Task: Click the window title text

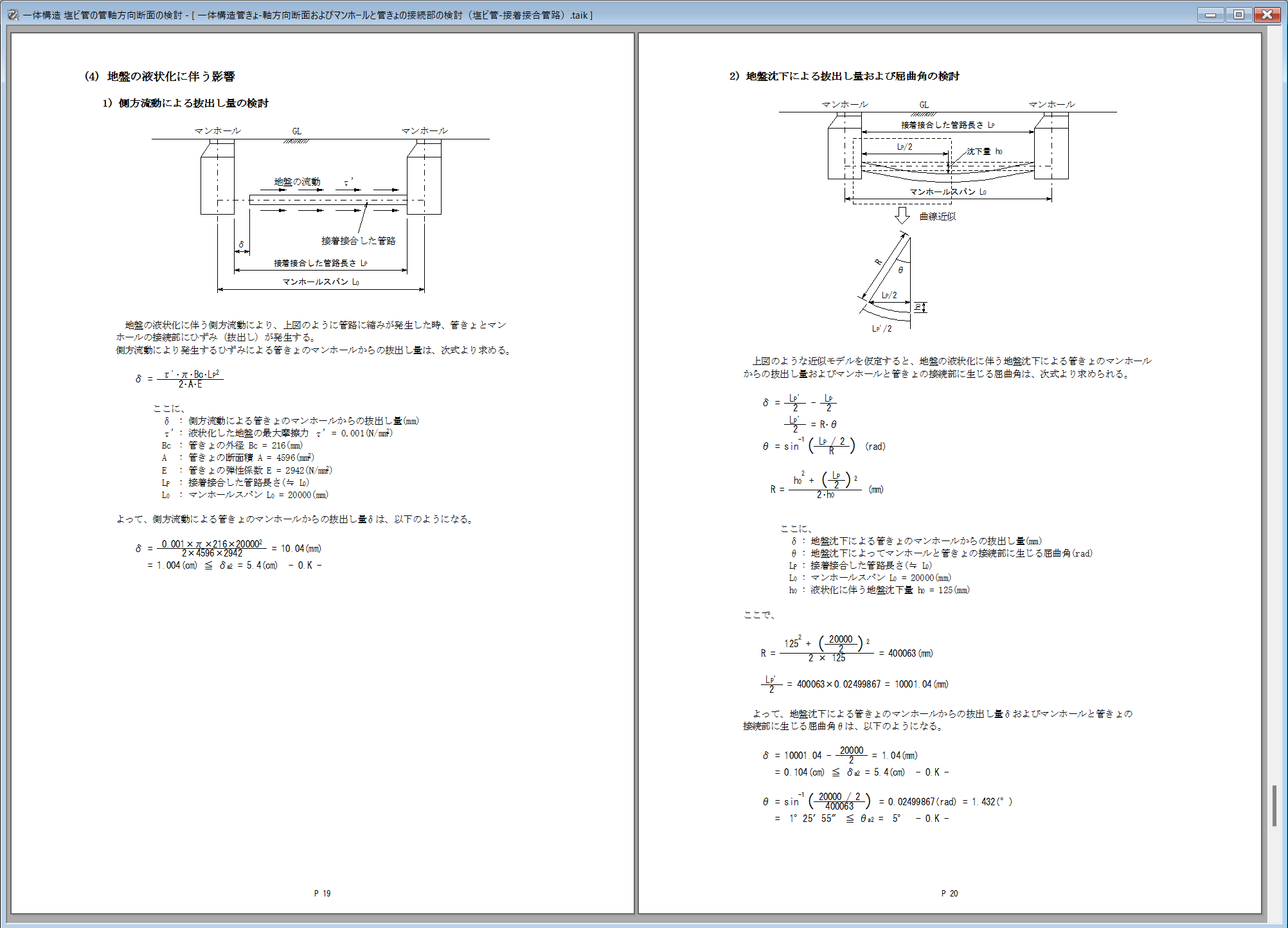Action: (309, 15)
